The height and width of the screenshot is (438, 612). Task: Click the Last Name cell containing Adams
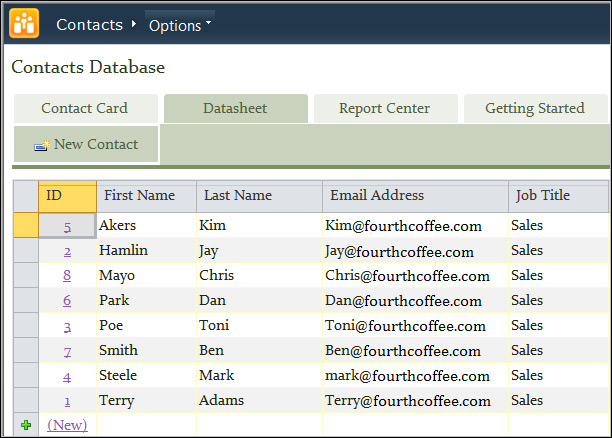point(258,400)
